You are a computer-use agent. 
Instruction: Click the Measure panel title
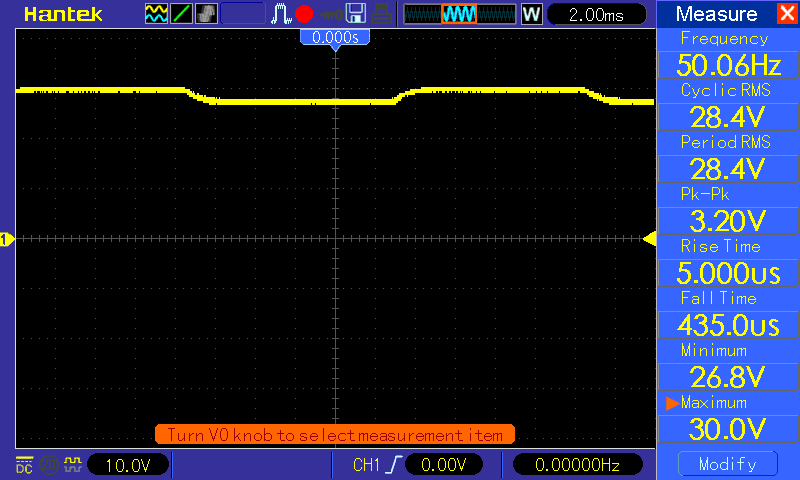coord(716,14)
